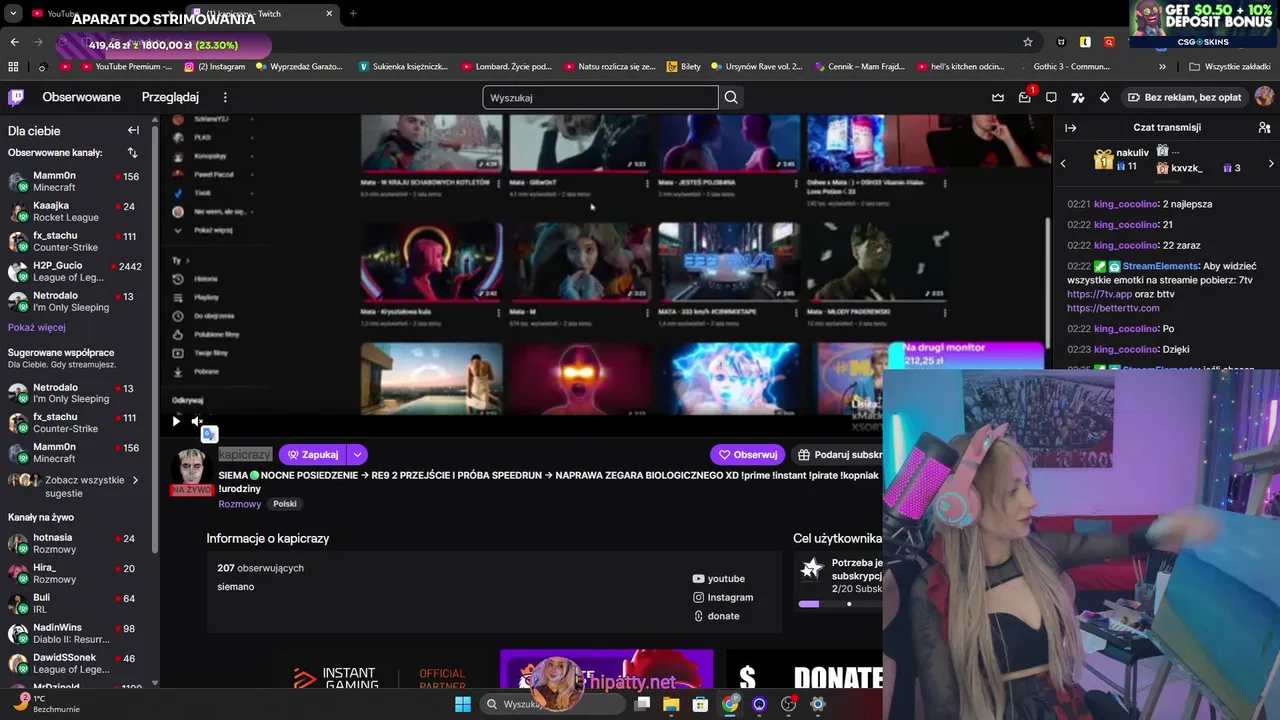Open the Instagram panel link
This screenshot has height=720, width=1280.
[722, 597]
